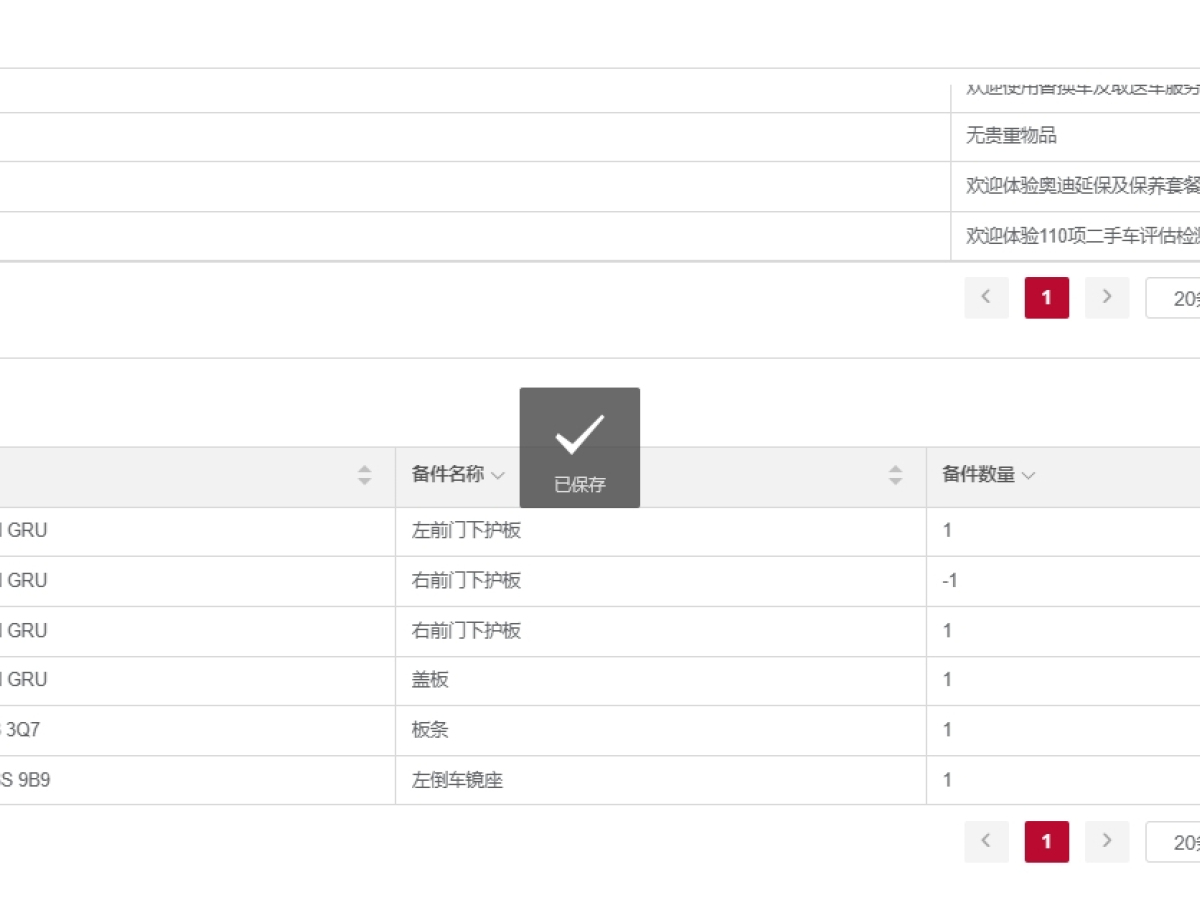
Task: Click the 备件数量 column header
Action: coord(978,475)
